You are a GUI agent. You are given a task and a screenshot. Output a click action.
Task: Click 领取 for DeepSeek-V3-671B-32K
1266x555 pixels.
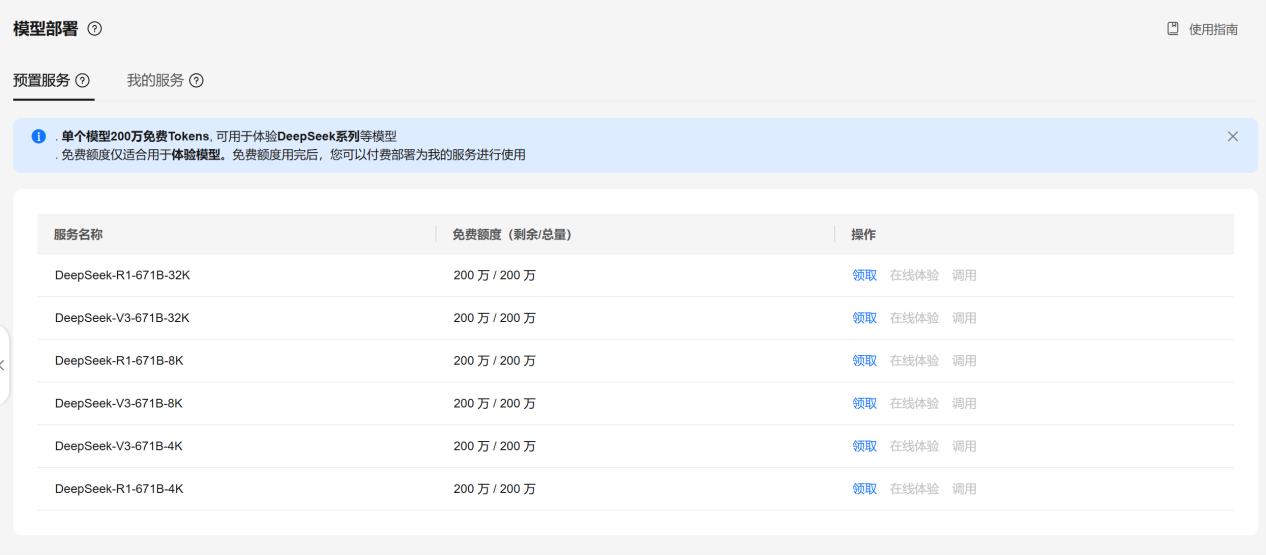click(864, 318)
